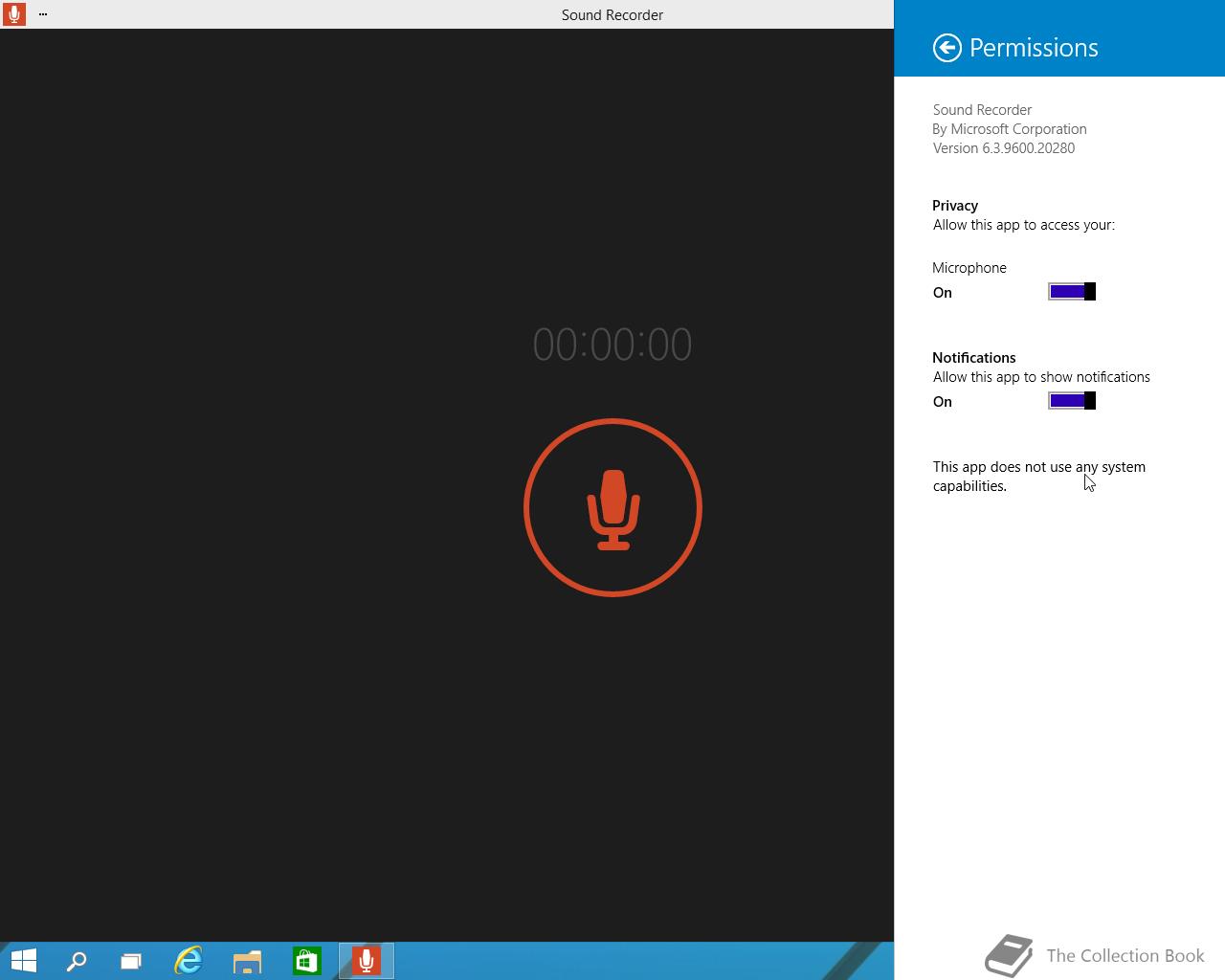1225x980 pixels.
Task: Launch Internet Explorer from the taskbar
Action: (189, 960)
